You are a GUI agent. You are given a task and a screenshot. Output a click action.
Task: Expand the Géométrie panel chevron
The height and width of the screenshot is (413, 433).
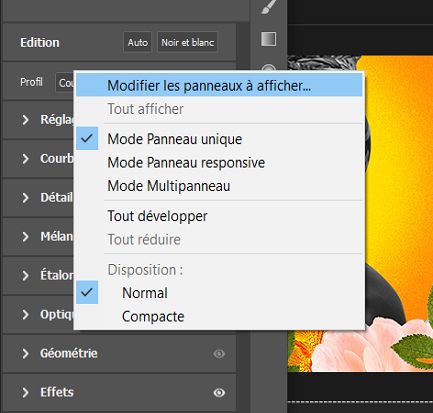coord(25,354)
